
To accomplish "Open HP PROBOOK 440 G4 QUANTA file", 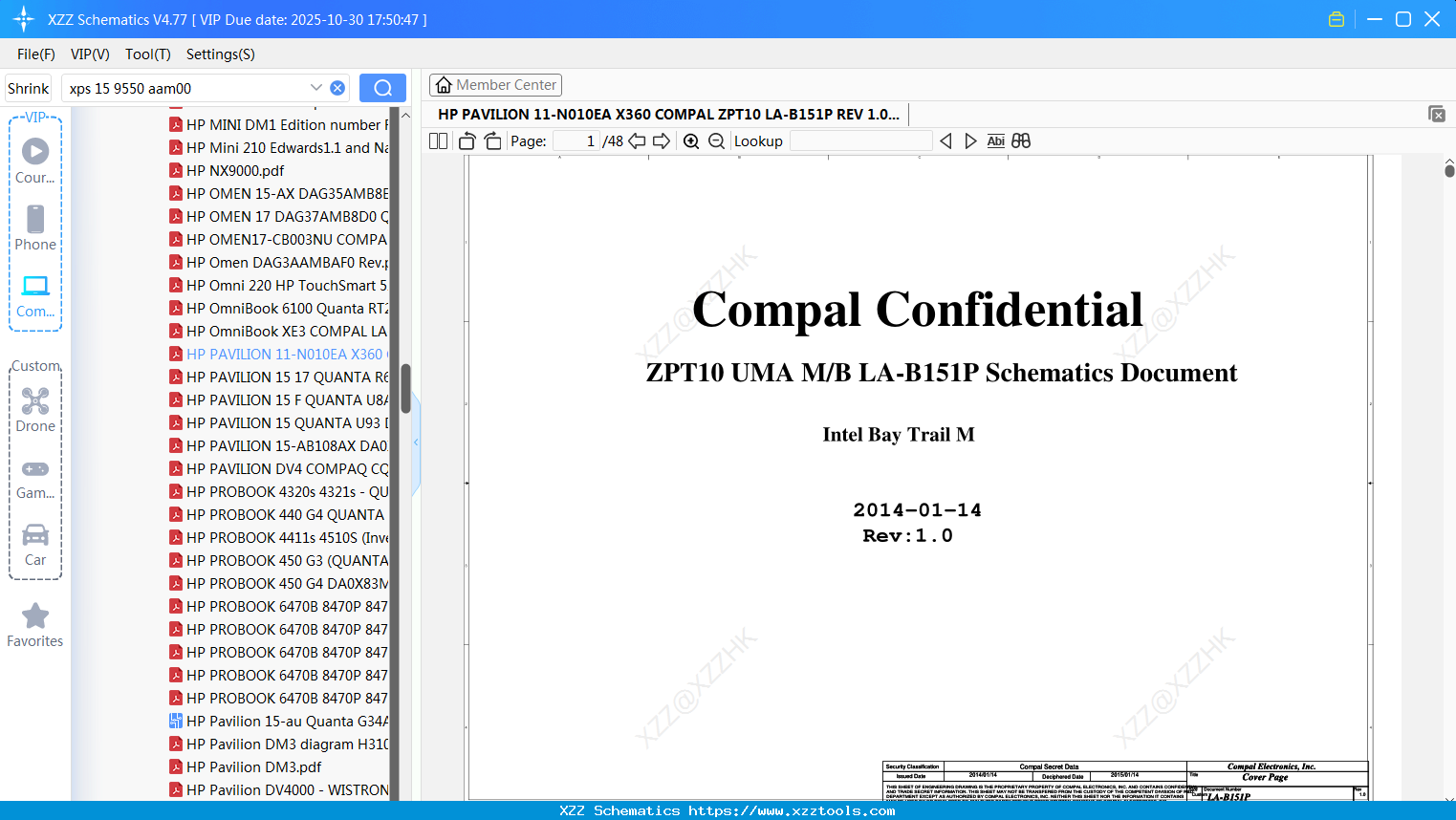I will tap(277, 514).
